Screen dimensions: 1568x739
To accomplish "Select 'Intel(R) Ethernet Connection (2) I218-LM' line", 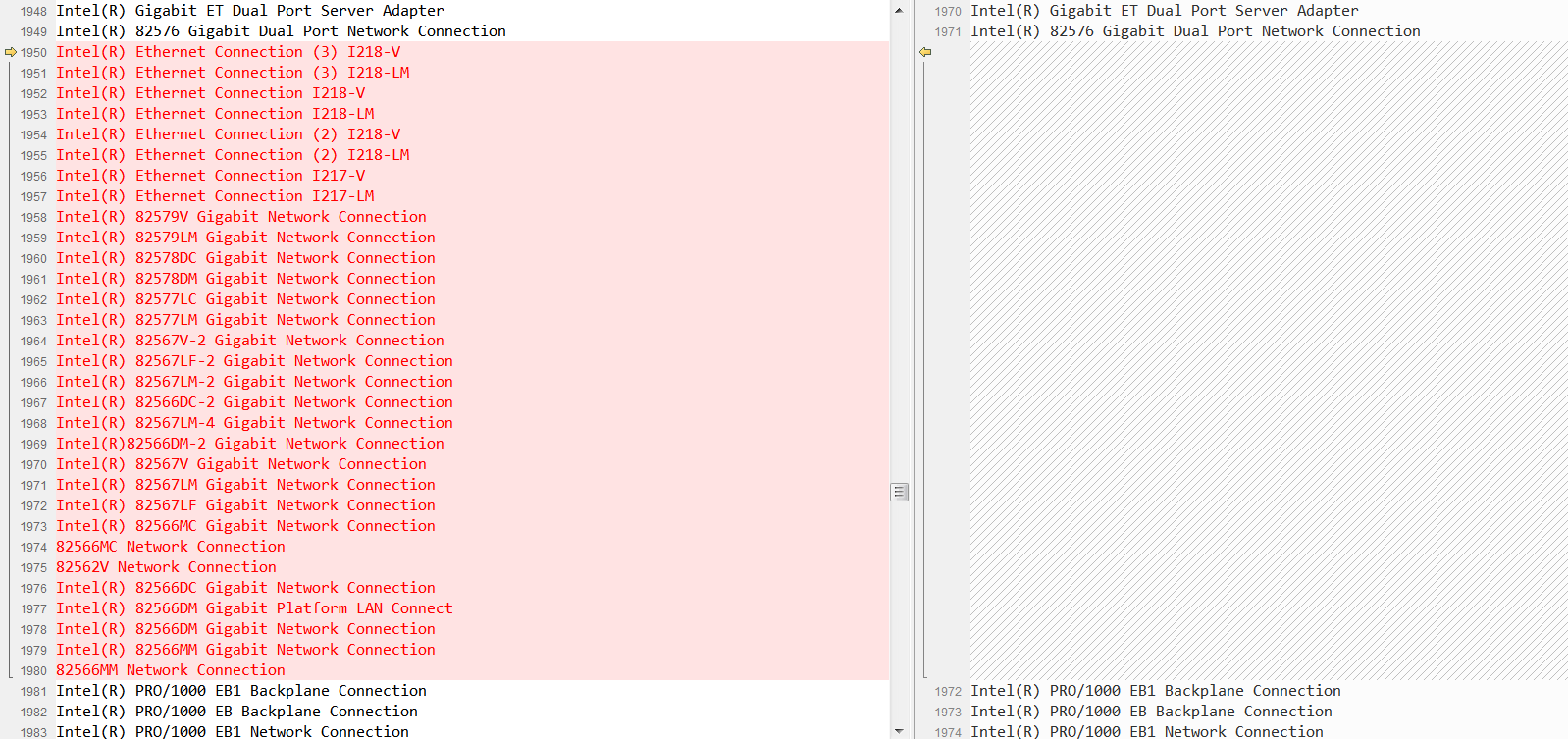I will [x=233, y=155].
